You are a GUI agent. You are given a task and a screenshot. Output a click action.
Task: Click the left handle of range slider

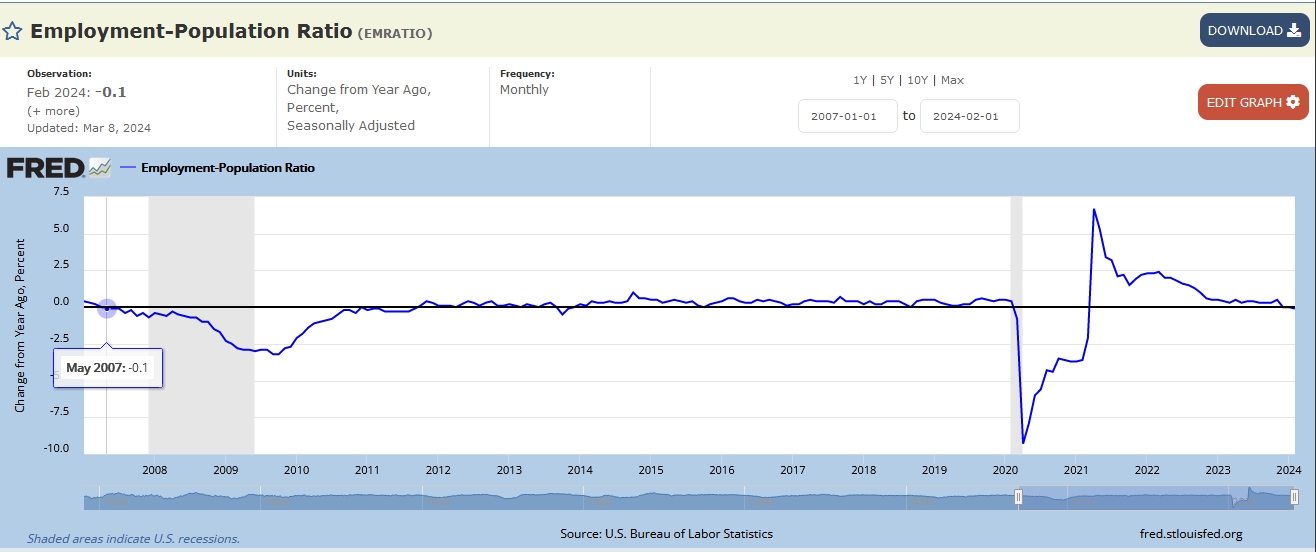(x=1018, y=496)
